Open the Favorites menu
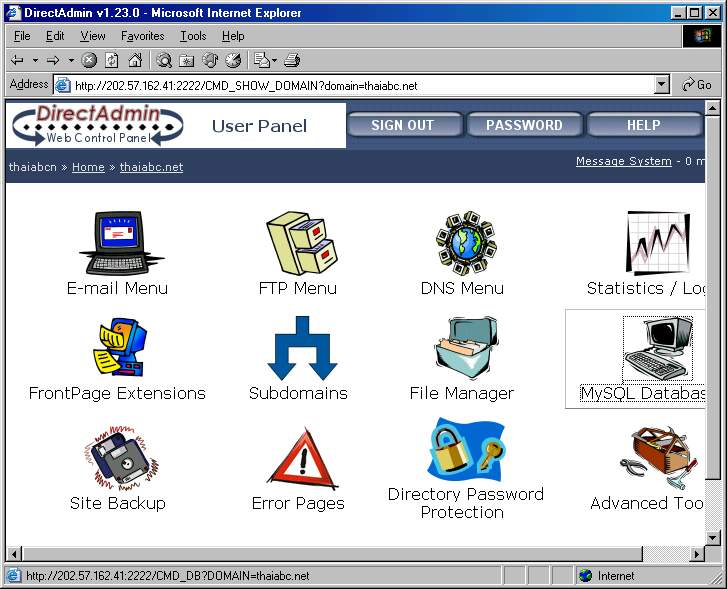This screenshot has width=727, height=589. click(142, 36)
